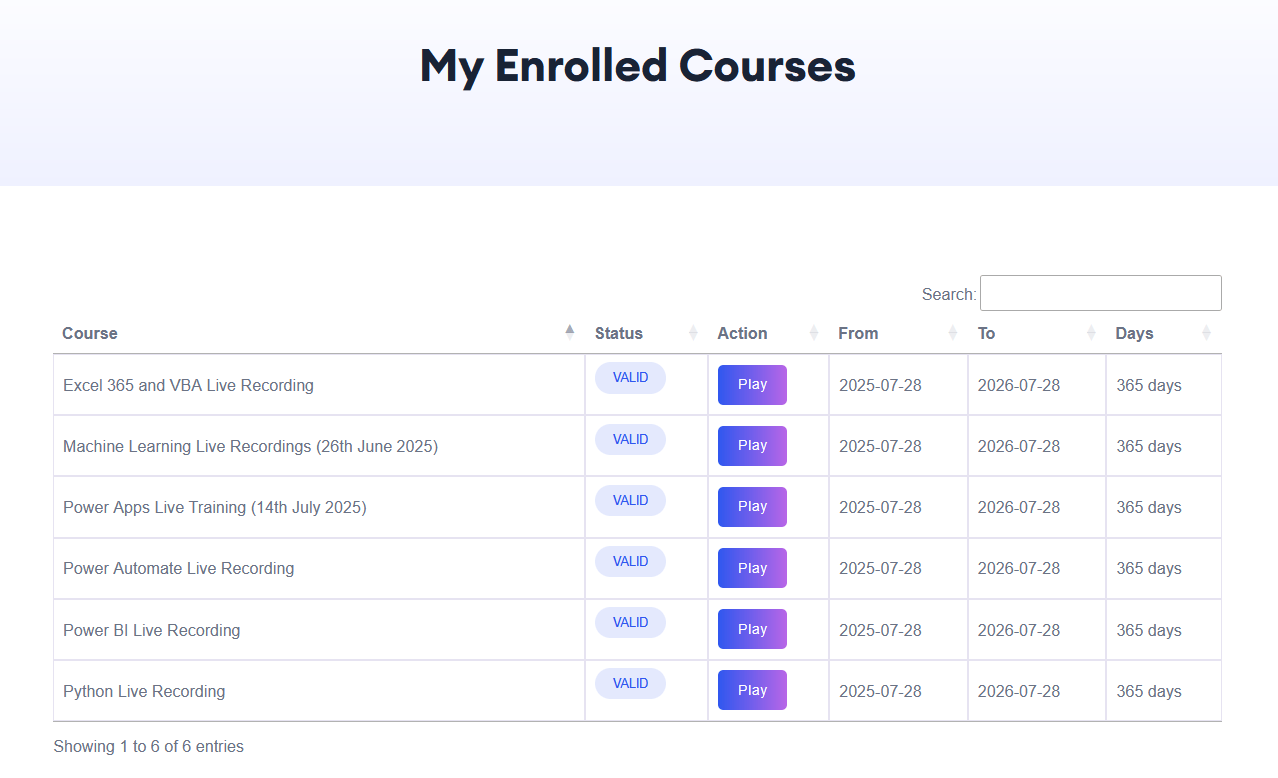Click the sort arrow on the Course column
Viewport: 1278px width, 778px height.
[569, 330]
